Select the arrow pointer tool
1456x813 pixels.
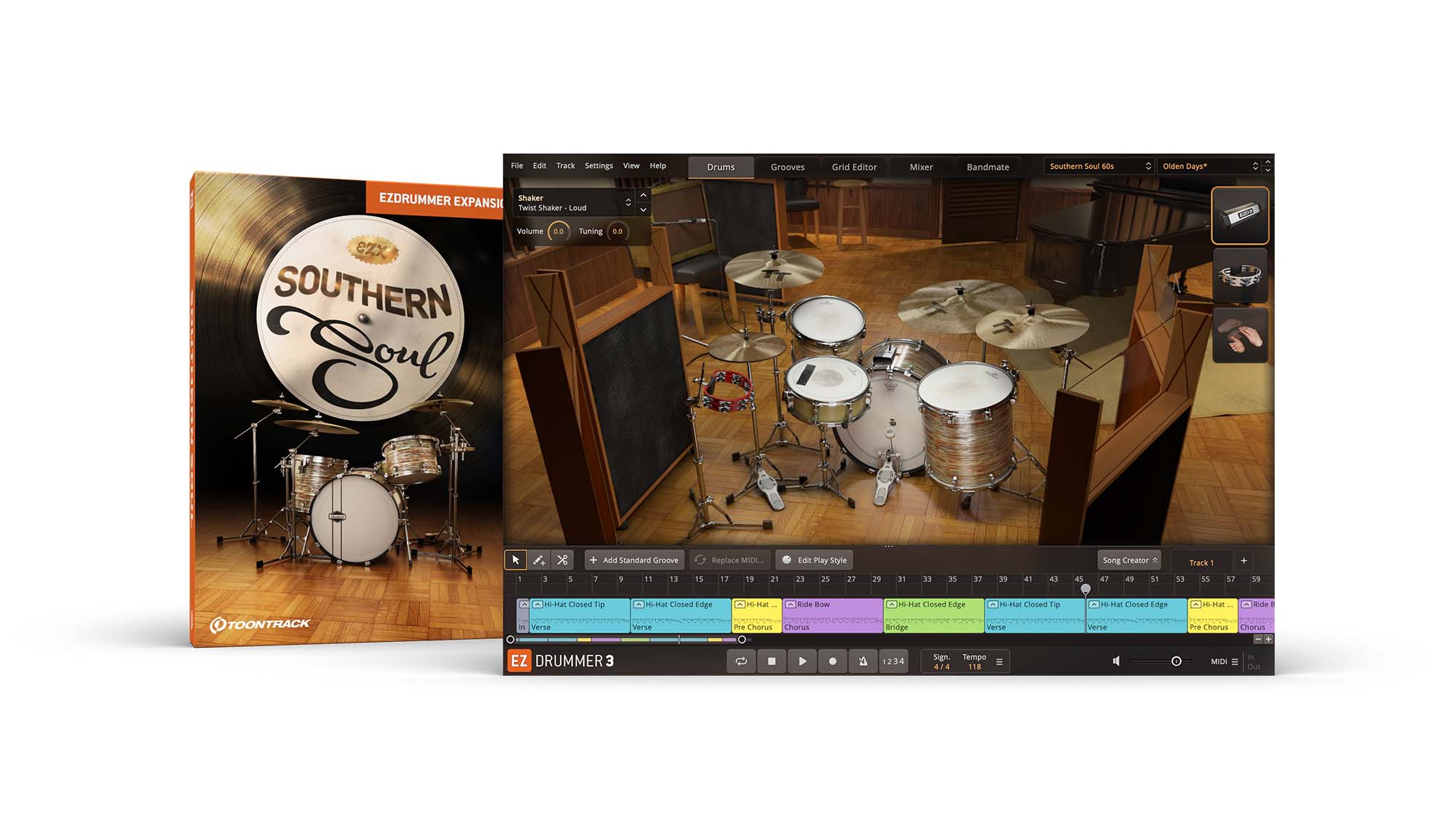pos(515,560)
